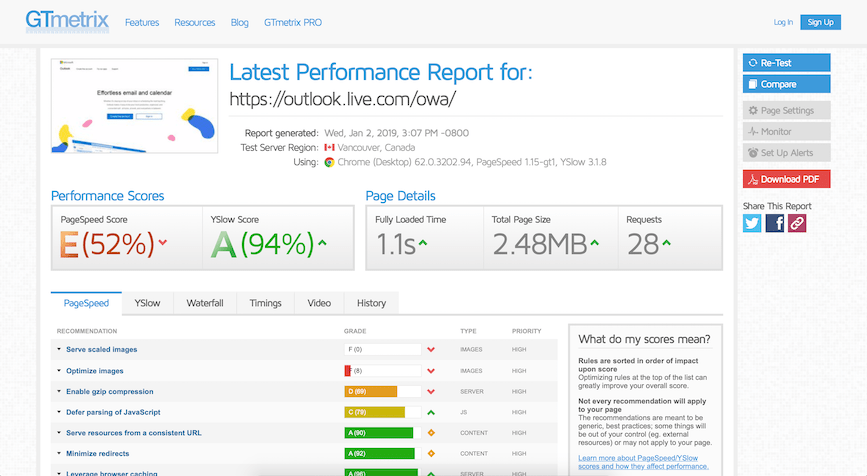Open Features in top navigation
This screenshot has width=867, height=476.
[142, 23]
